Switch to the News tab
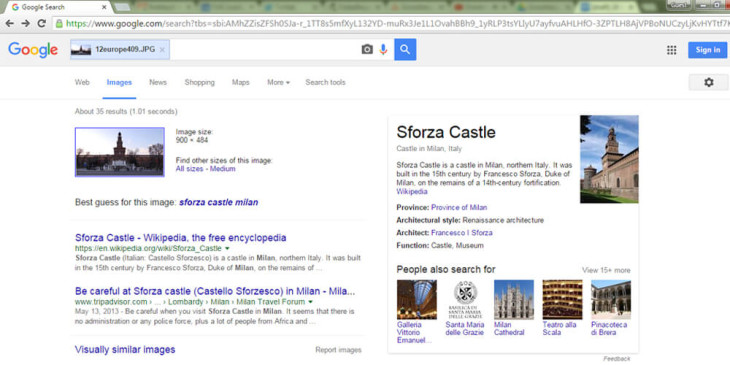This screenshot has height=365, width=730. click(158, 82)
